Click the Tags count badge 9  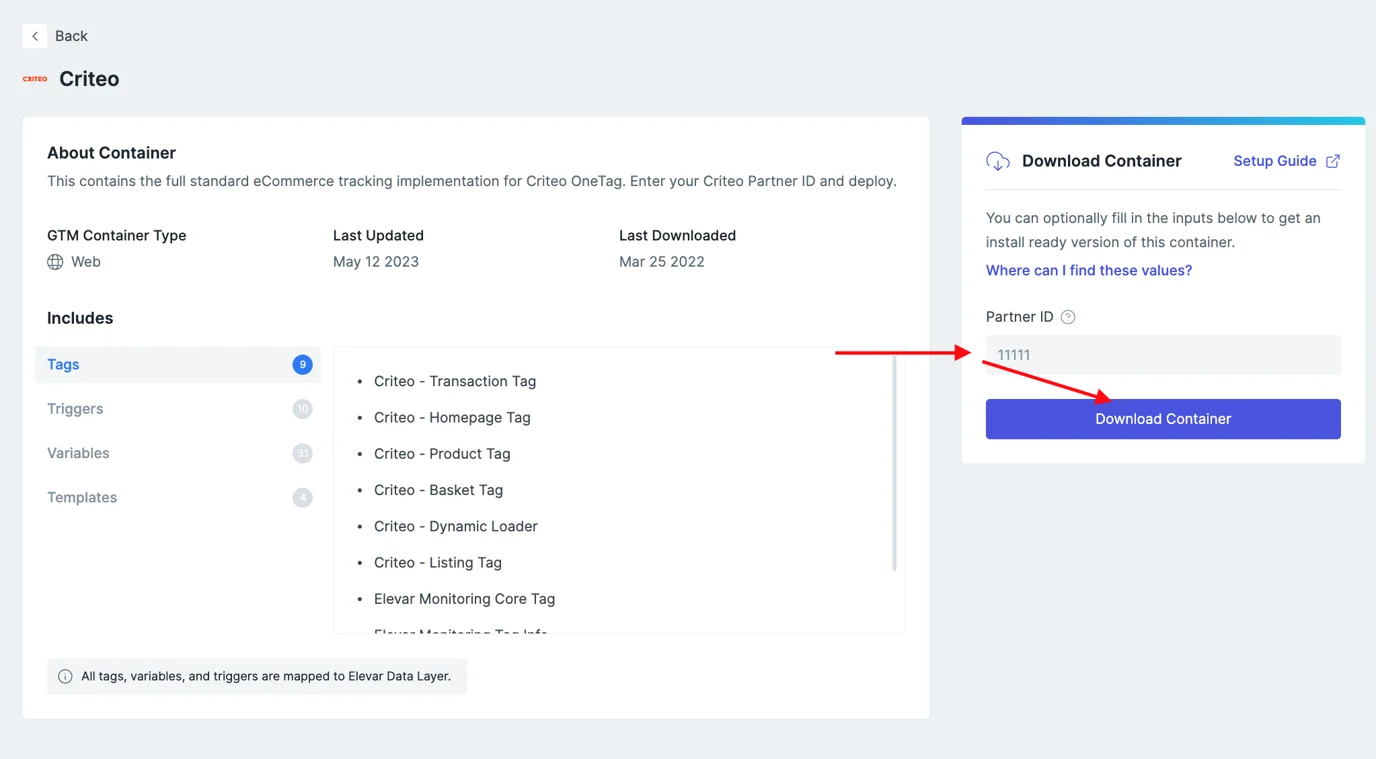(302, 365)
